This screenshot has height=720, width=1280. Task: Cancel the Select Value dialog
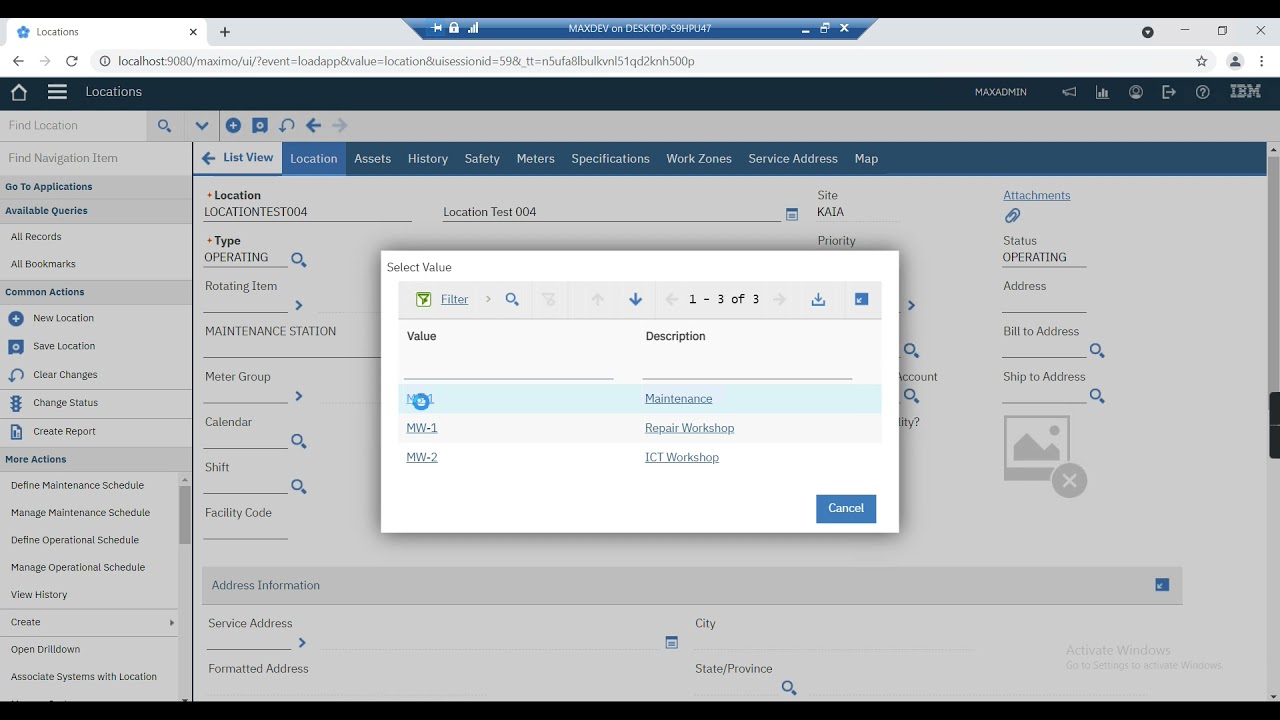point(846,508)
